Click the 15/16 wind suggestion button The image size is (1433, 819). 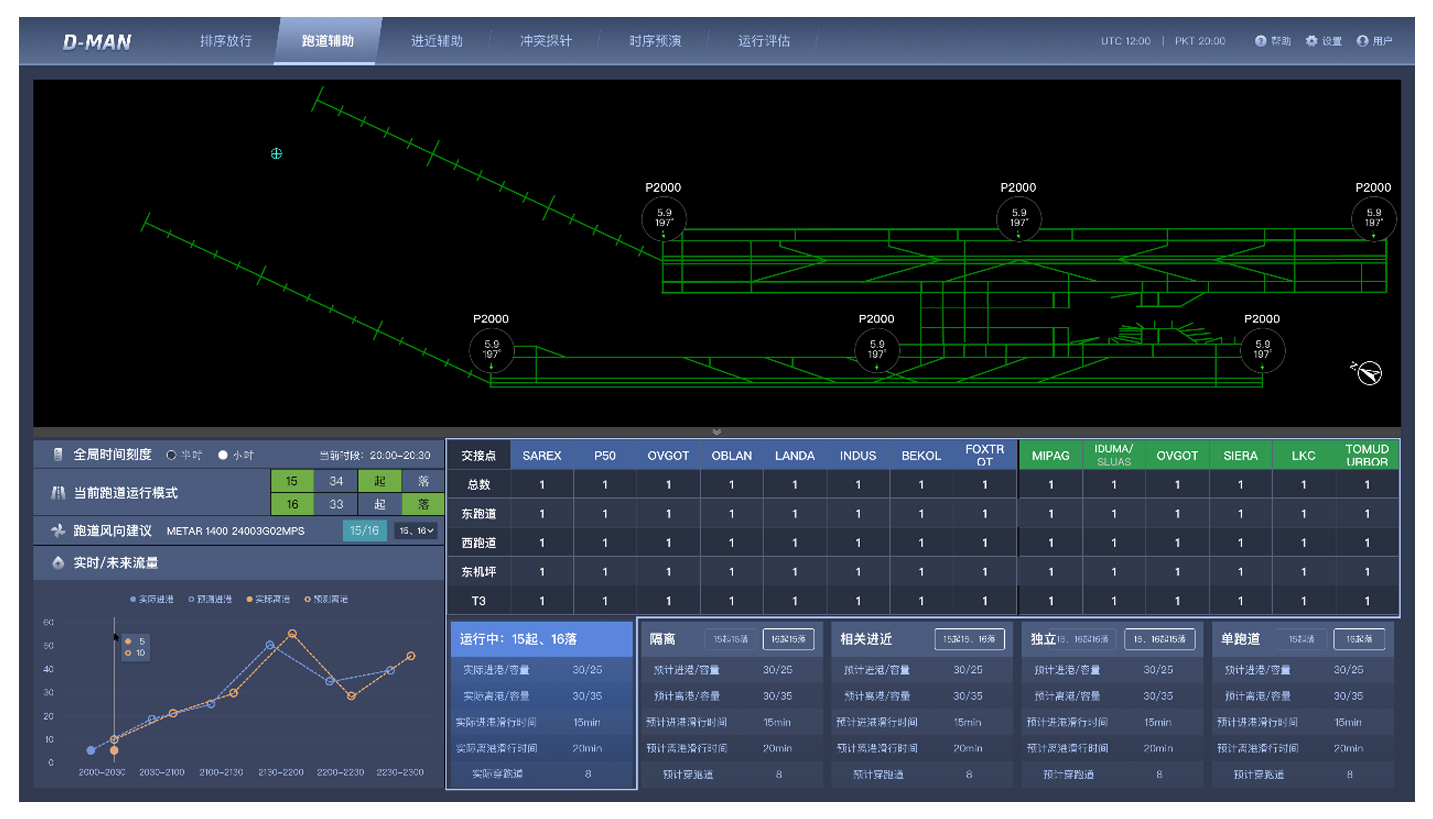(x=363, y=531)
